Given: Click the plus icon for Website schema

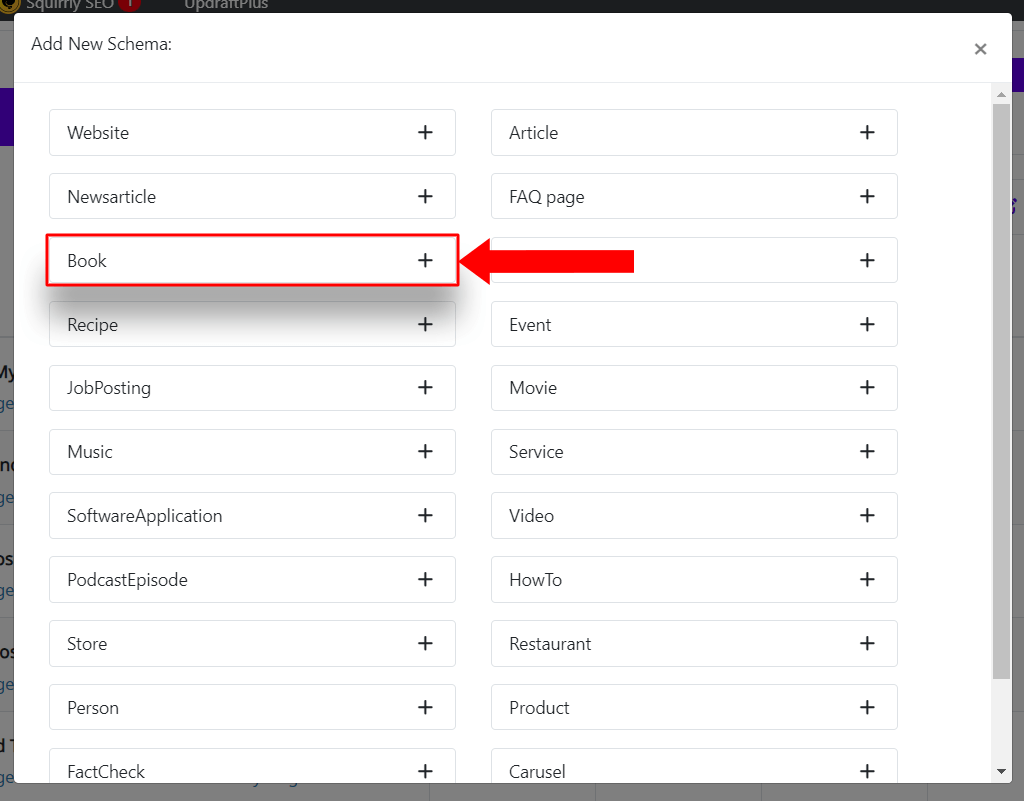Looking at the screenshot, I should click(x=425, y=133).
